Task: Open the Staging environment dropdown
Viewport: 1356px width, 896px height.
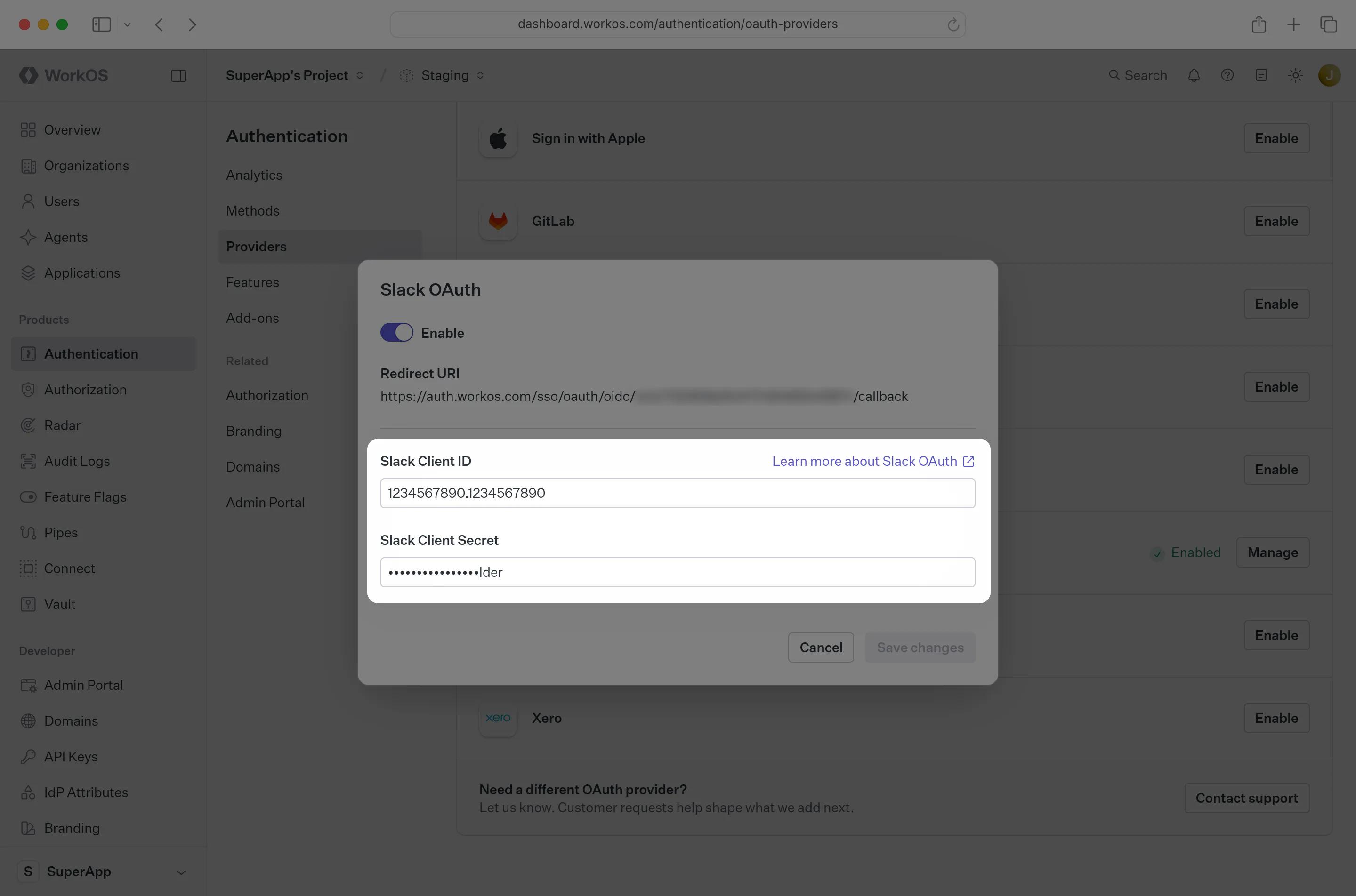Action: (x=442, y=75)
